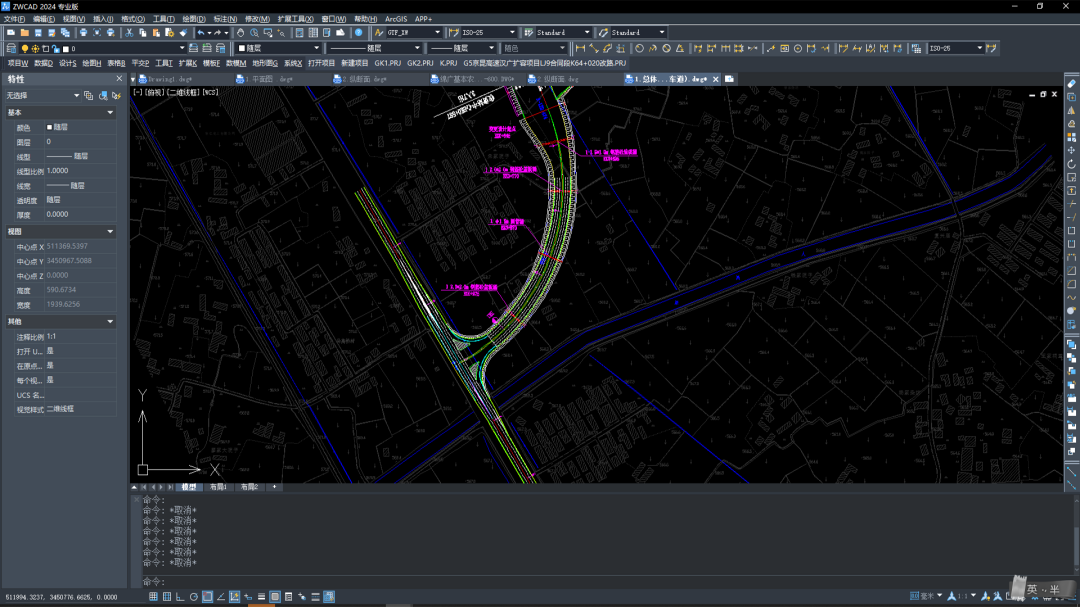Click the layer lightbulb on/off icon
The height and width of the screenshot is (607, 1080).
25,48
